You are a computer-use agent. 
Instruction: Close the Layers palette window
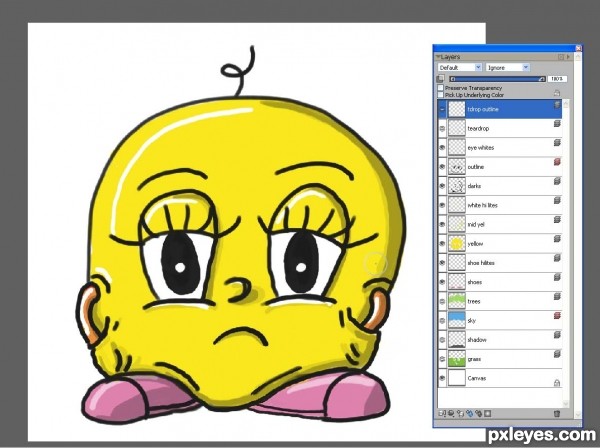coord(578,48)
